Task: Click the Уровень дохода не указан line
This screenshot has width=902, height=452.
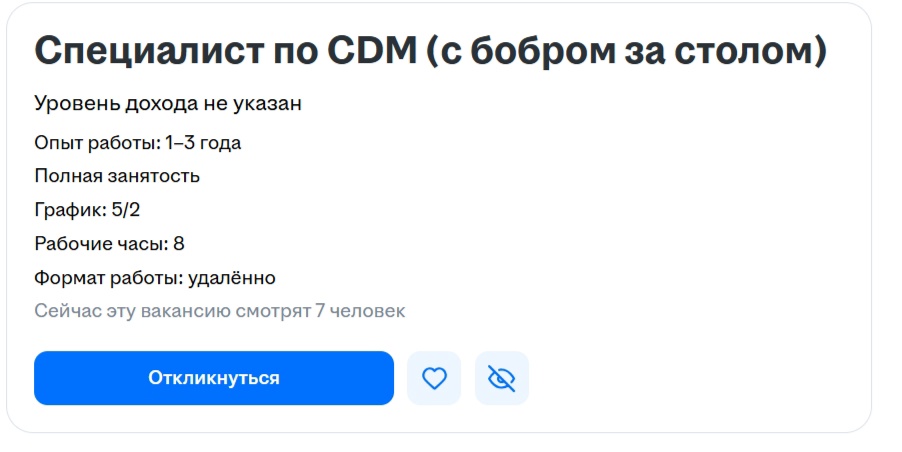Action: point(168,103)
